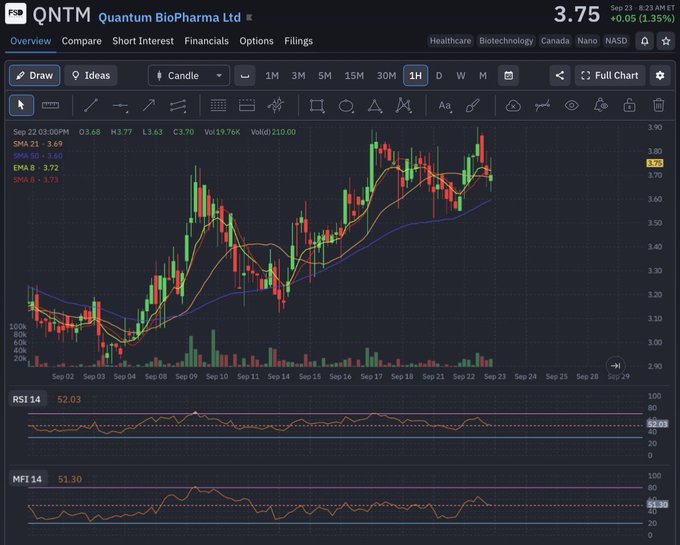Switch to 3M timeframe
Screen dimensions: 680x545
(298, 76)
